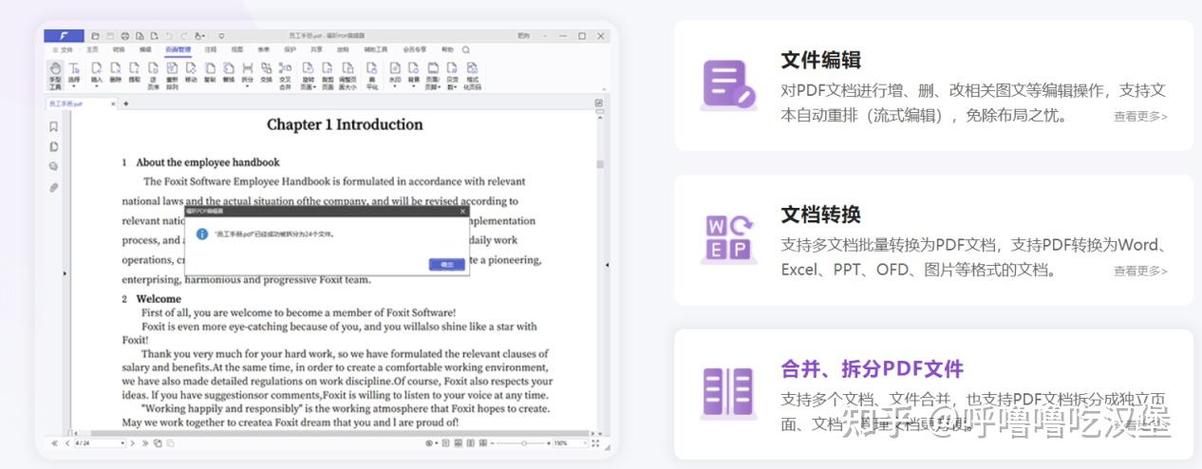Switch to the 注释 ribbon tab
The image size is (1202, 469).
(210, 49)
